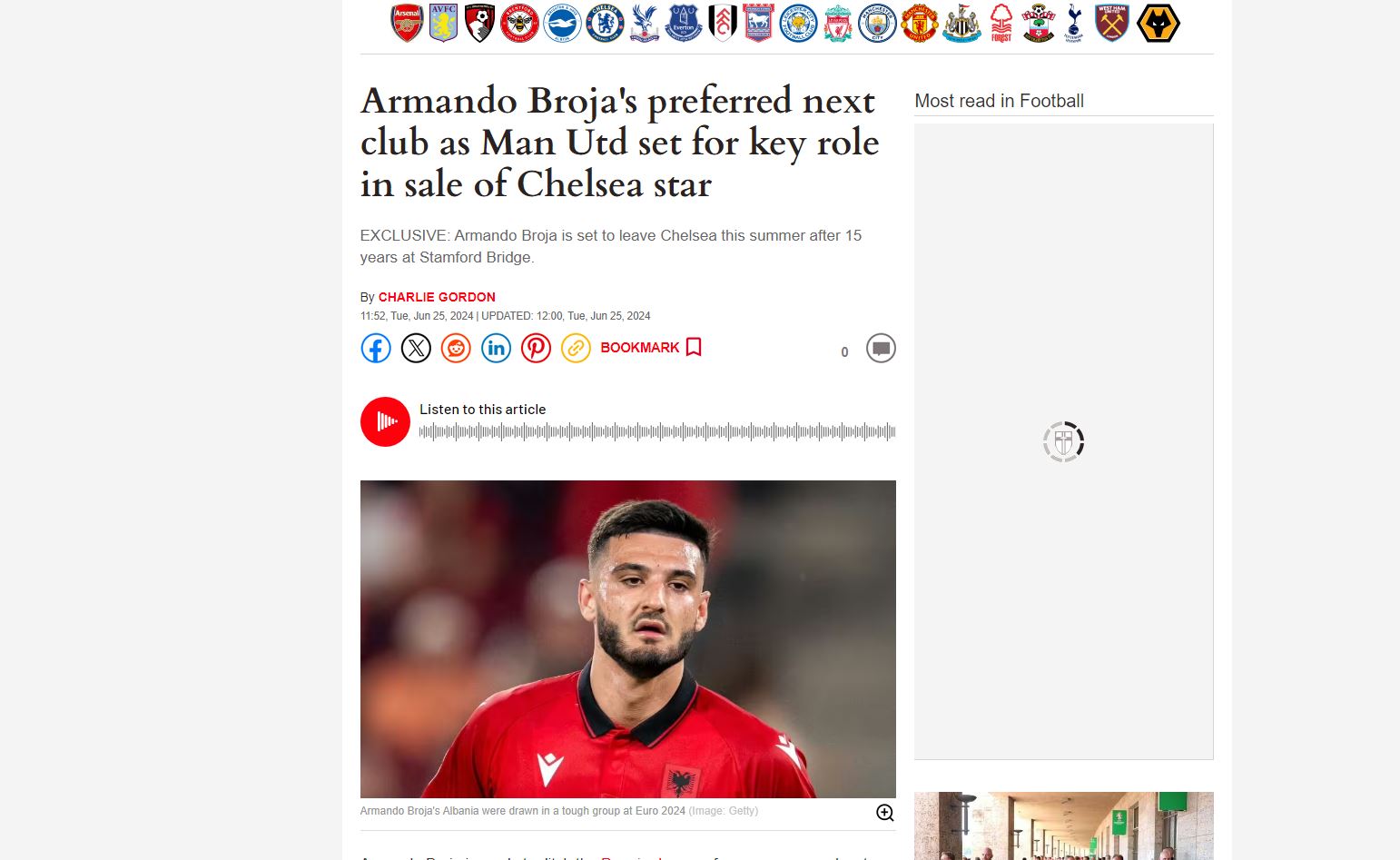Click the Wolves club crest
1400x860 pixels.
1158,23
